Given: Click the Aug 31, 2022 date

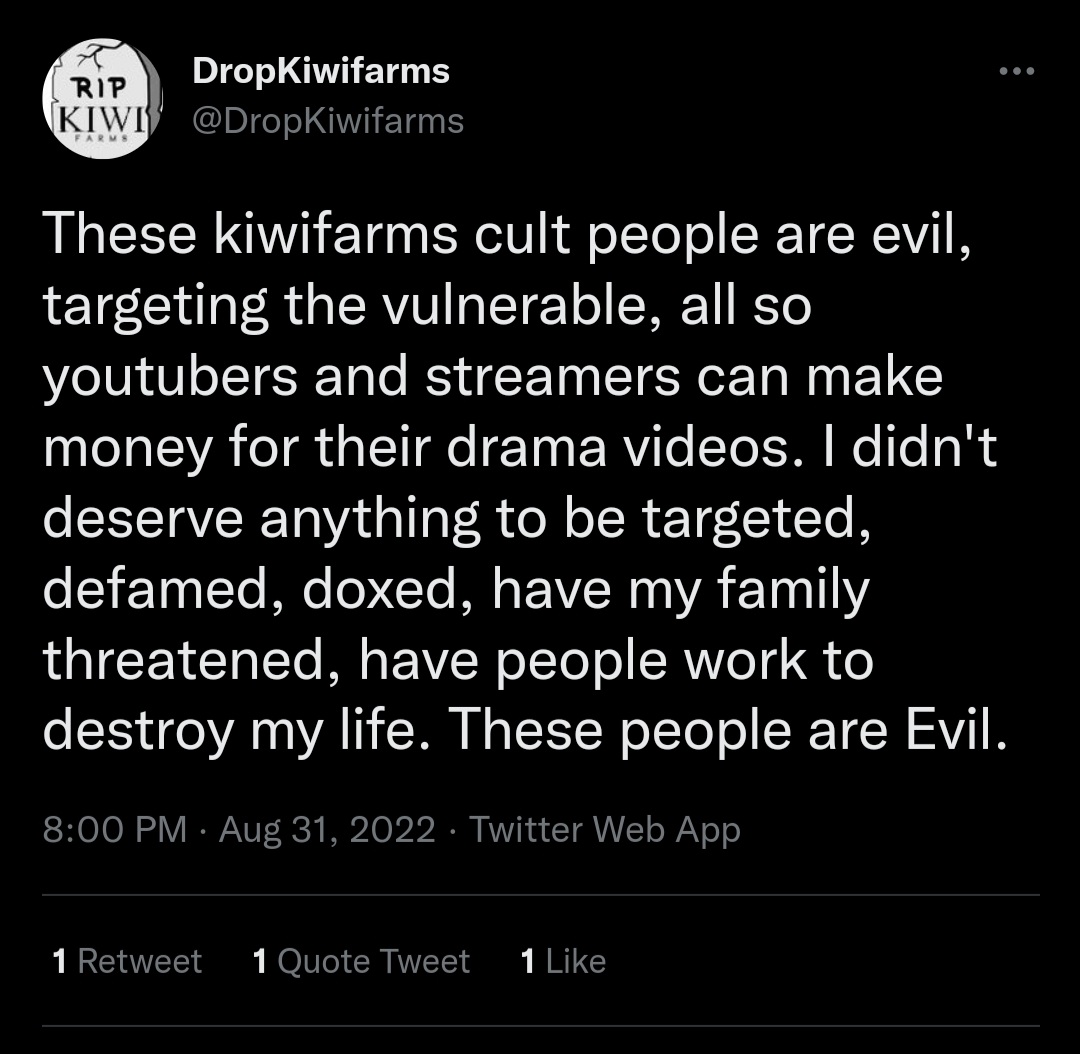Looking at the screenshot, I should (x=327, y=830).
